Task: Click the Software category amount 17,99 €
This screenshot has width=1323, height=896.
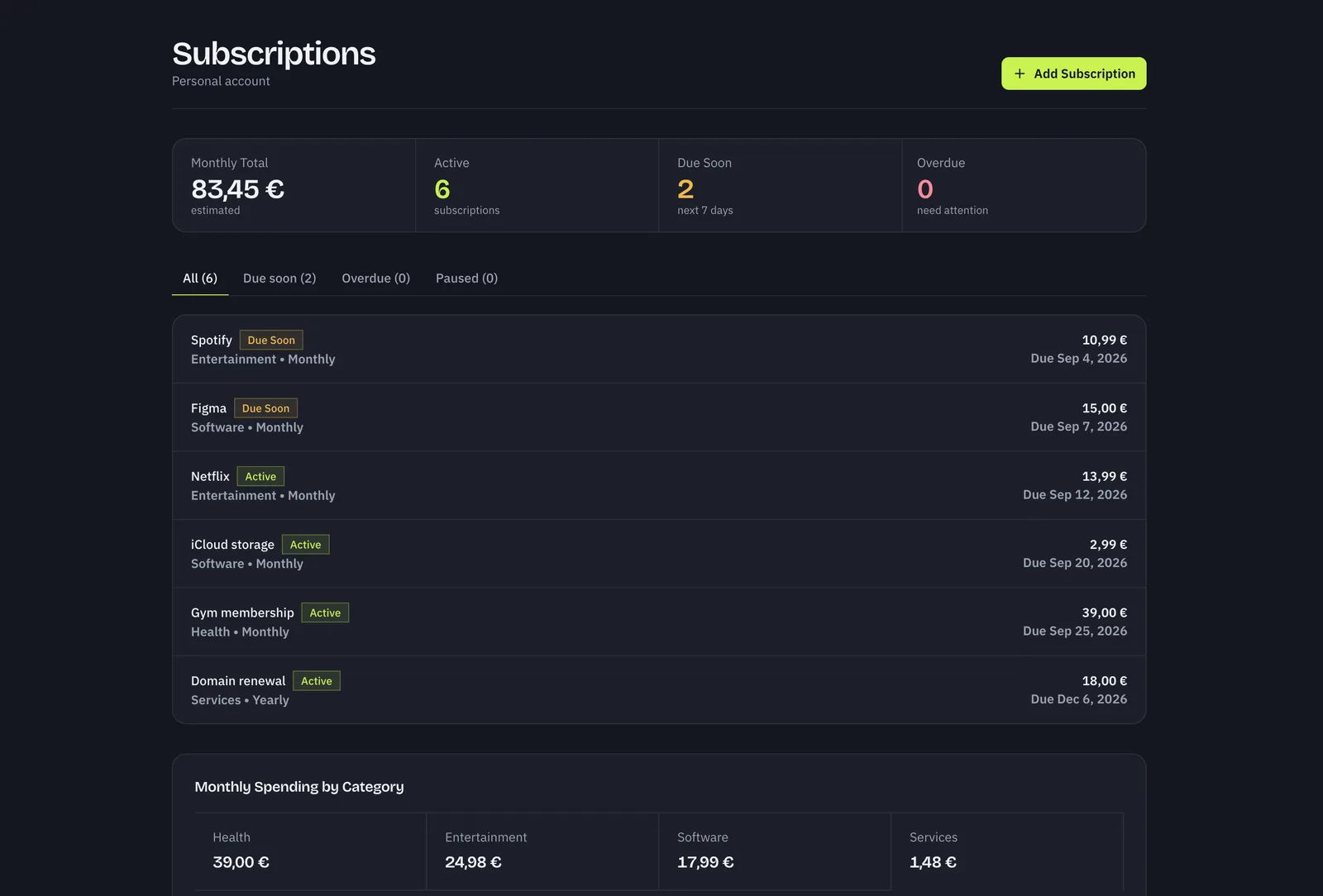Action: click(x=705, y=862)
